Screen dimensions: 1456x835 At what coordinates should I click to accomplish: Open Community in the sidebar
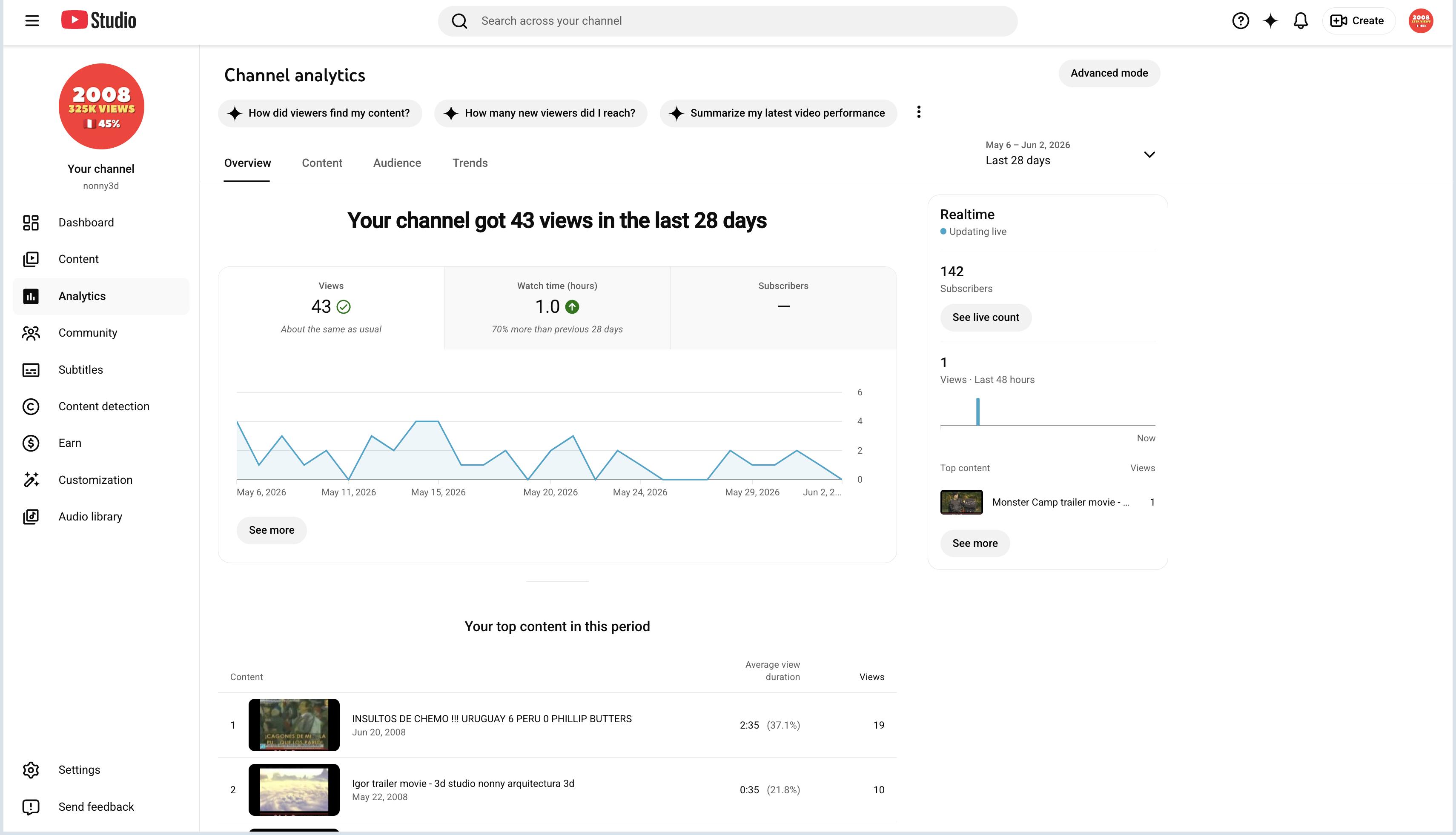101,333
